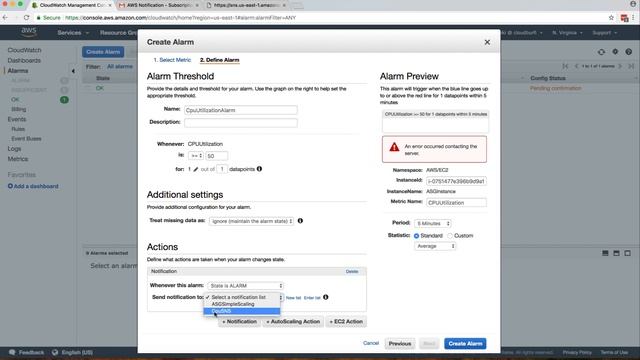This screenshot has width=640, height=360.
Task: Click the Privacy Policy footer link
Action: (577, 352)
